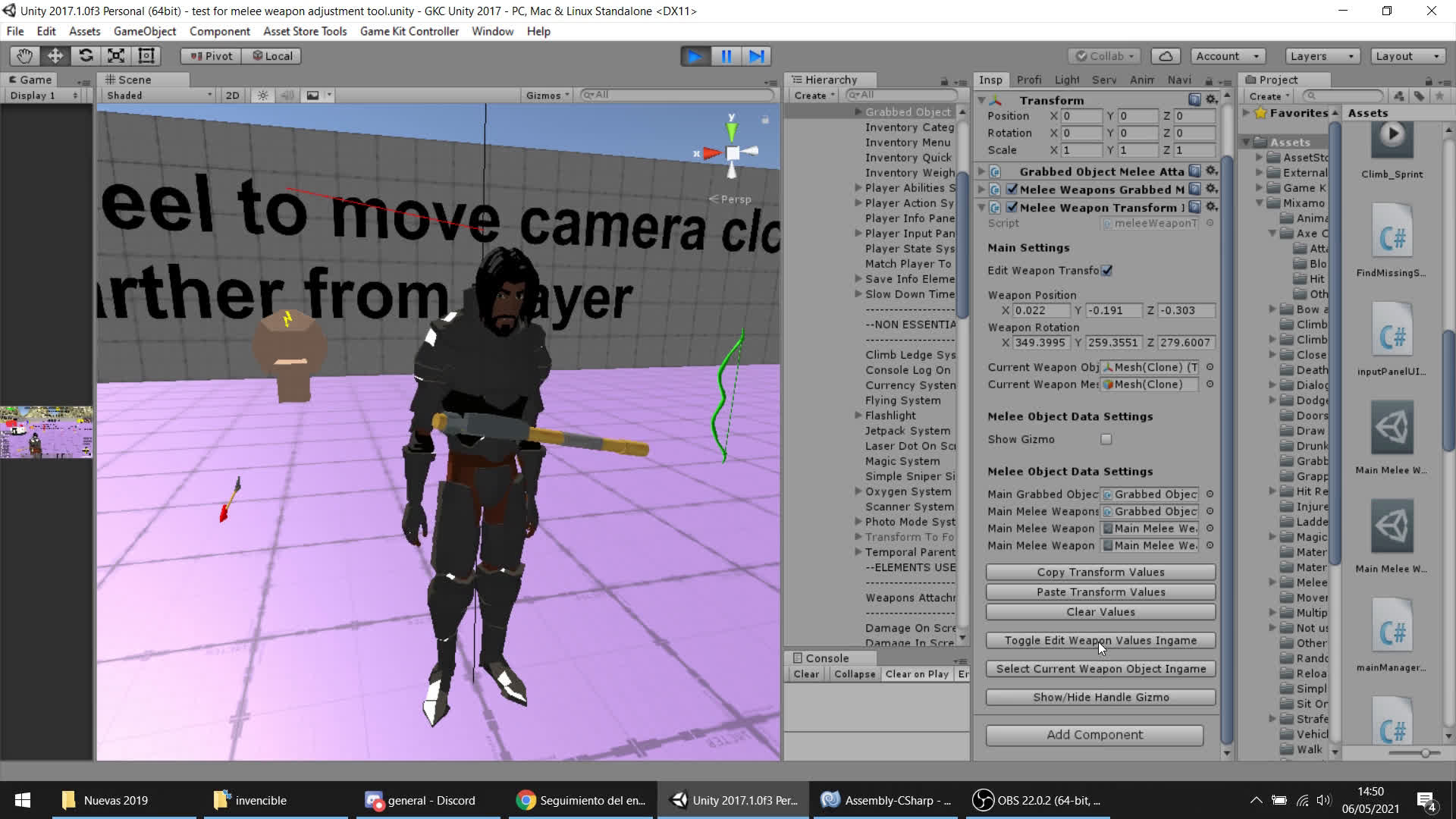Click the project icon size slider

coord(1425,753)
